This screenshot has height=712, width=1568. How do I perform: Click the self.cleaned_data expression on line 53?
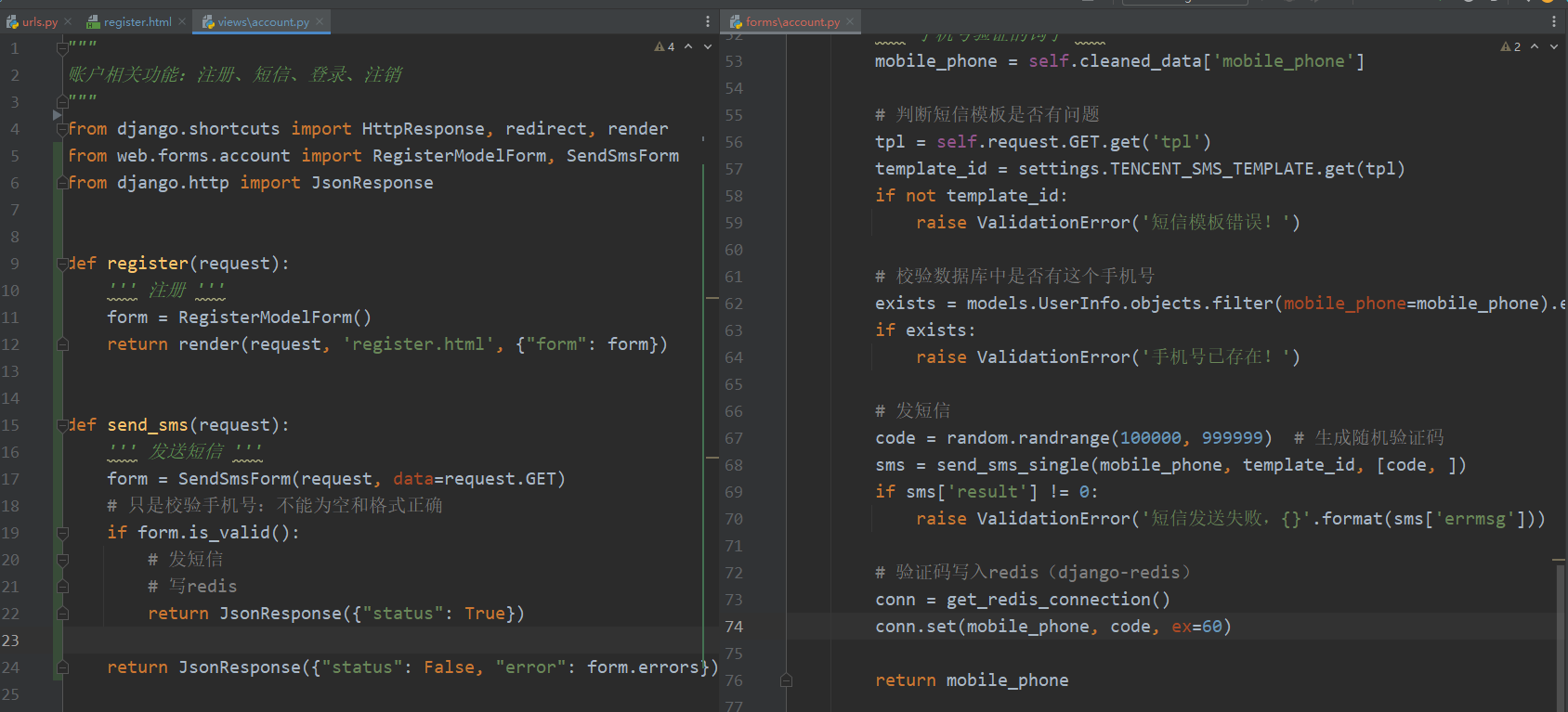pyautogui.click(x=1196, y=61)
